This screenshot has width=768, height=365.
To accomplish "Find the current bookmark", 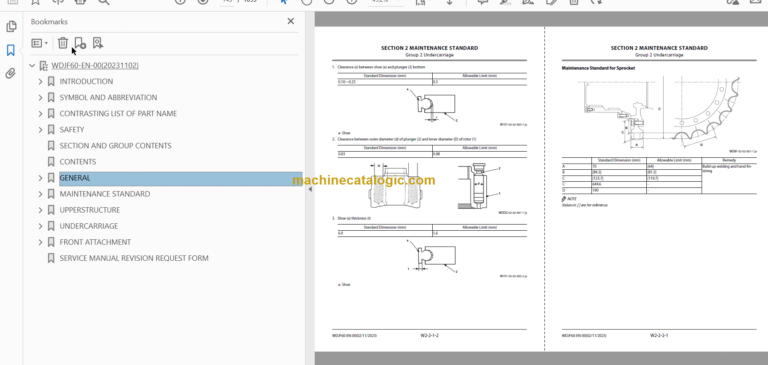I will pyautogui.click(x=98, y=43).
